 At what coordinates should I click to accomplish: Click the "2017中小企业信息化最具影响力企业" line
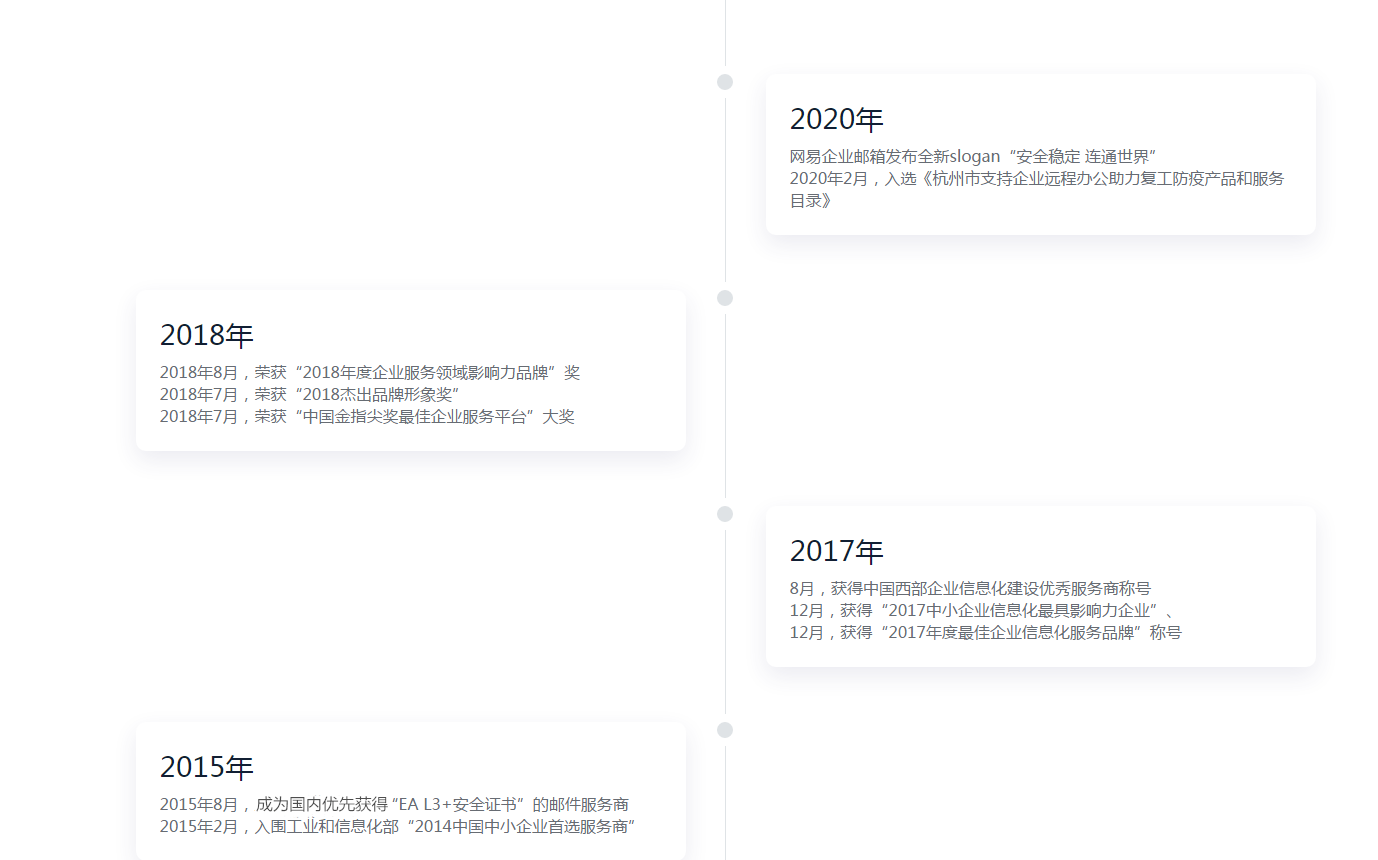pyautogui.click(x=980, y=611)
